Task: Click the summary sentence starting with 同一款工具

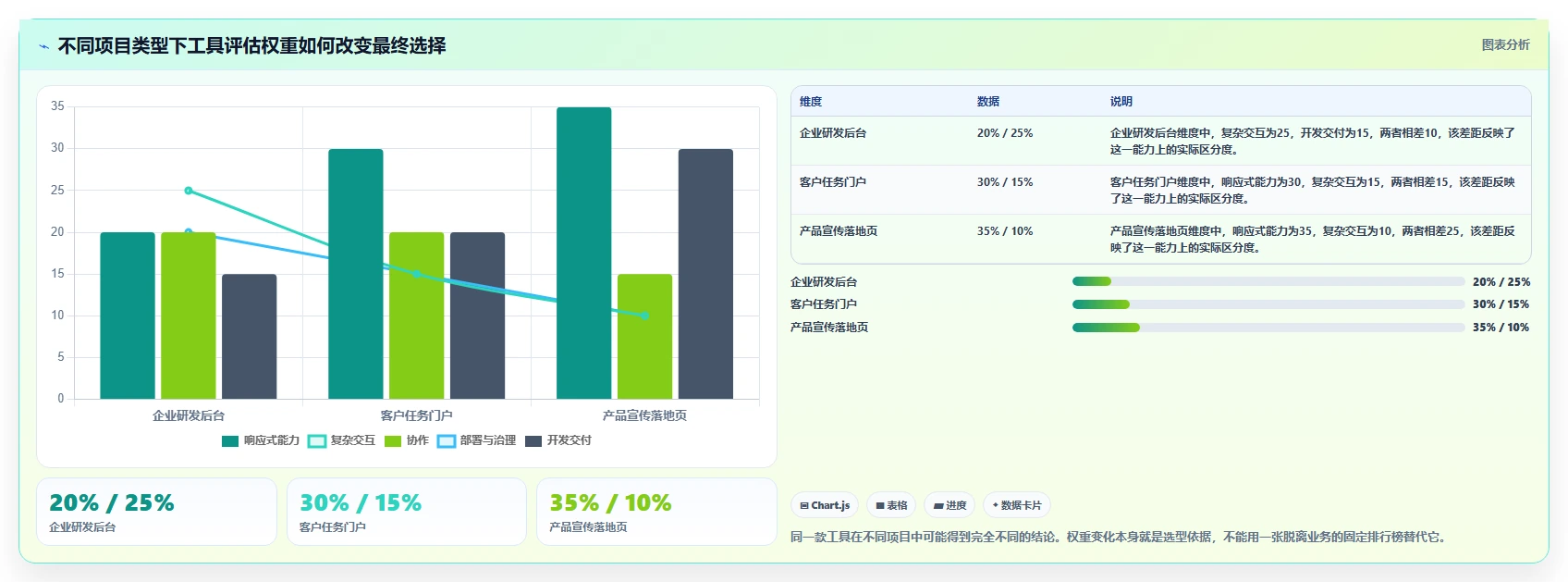Action: 1118,537
